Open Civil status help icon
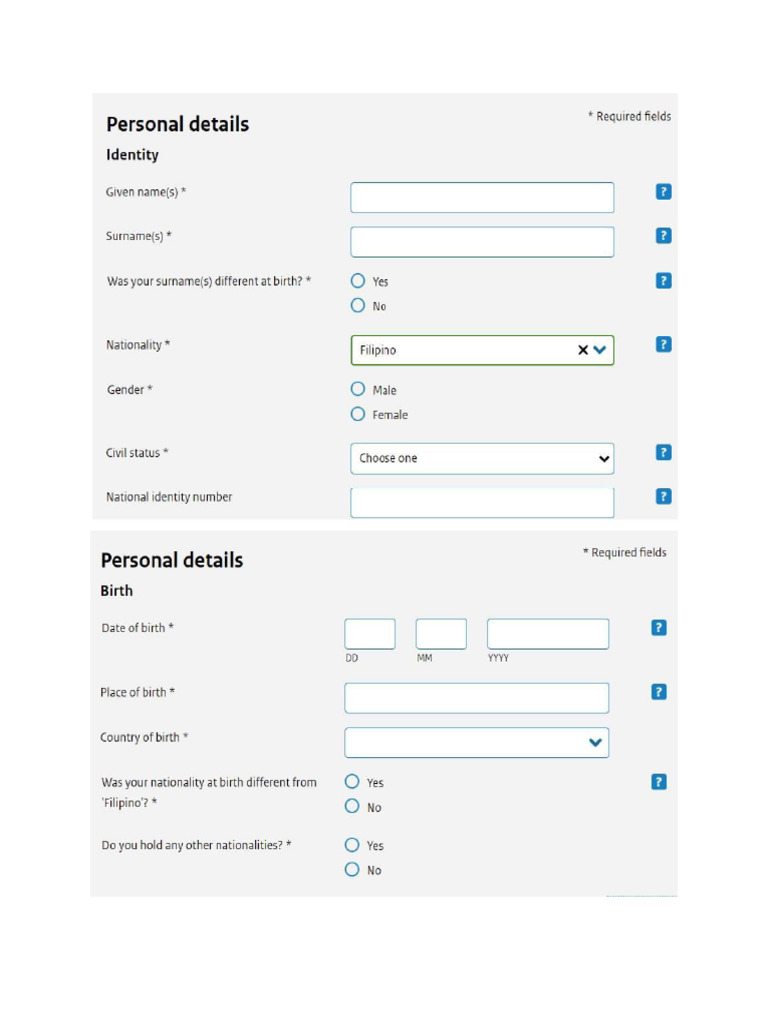 coord(663,452)
